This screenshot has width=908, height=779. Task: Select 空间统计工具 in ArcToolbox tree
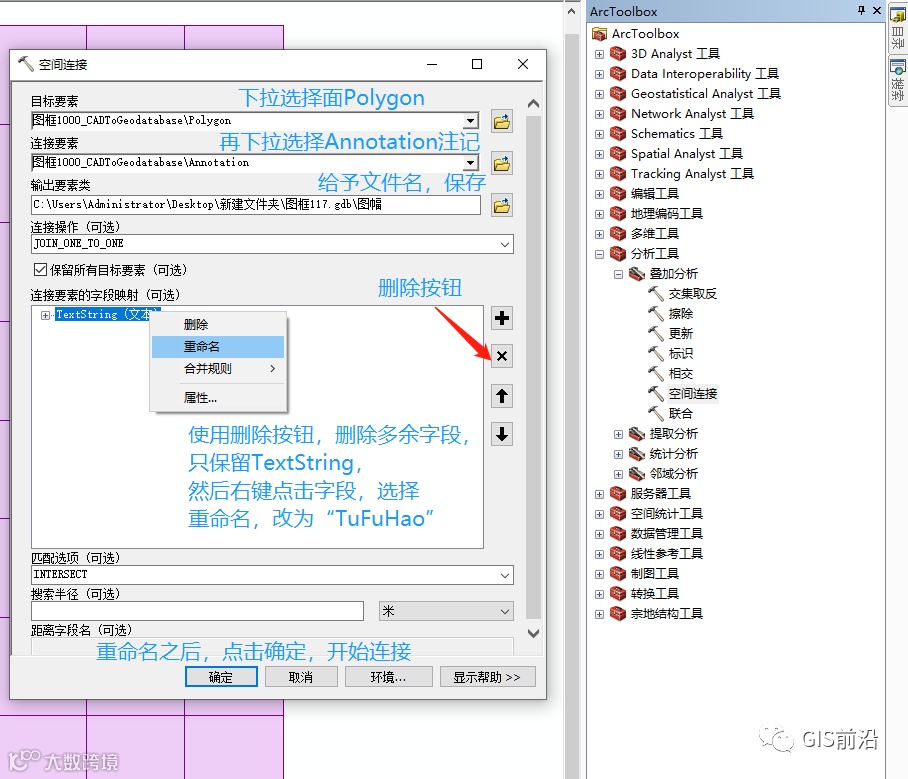click(666, 514)
